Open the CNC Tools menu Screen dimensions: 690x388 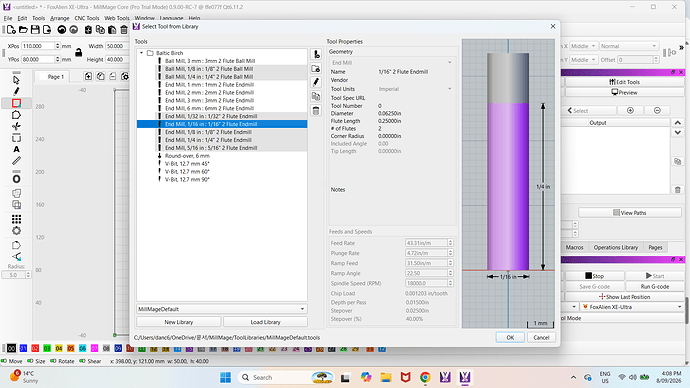(x=87, y=18)
